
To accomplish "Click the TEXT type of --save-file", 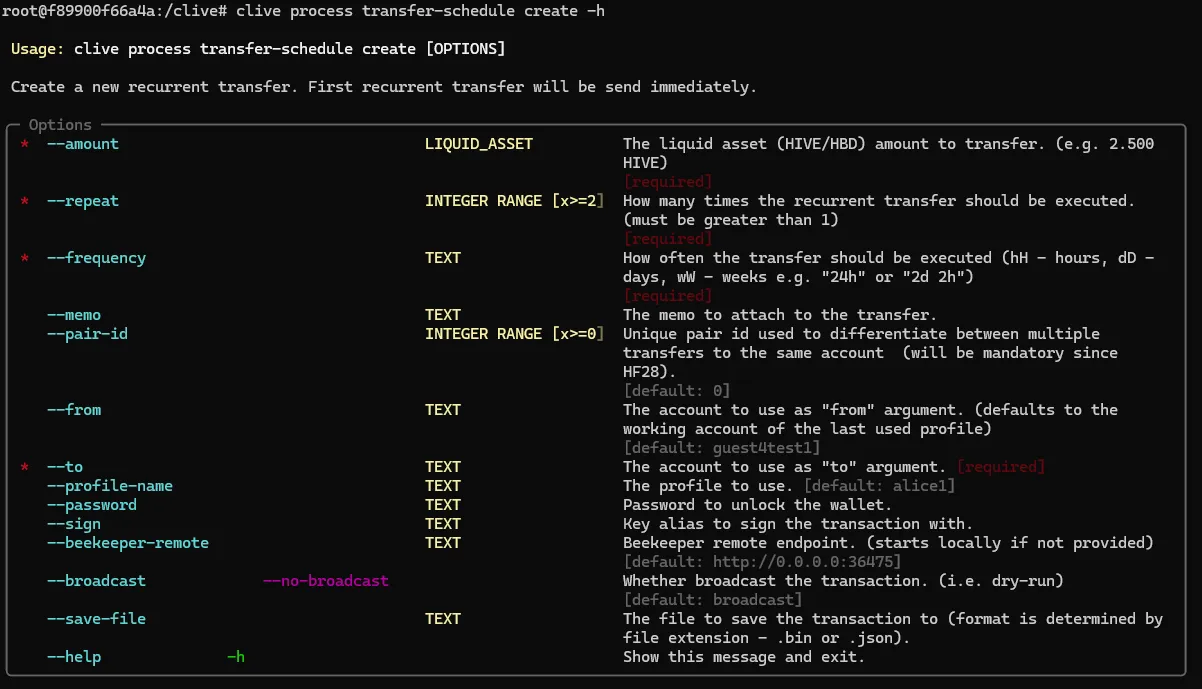I will pyautogui.click(x=443, y=619).
